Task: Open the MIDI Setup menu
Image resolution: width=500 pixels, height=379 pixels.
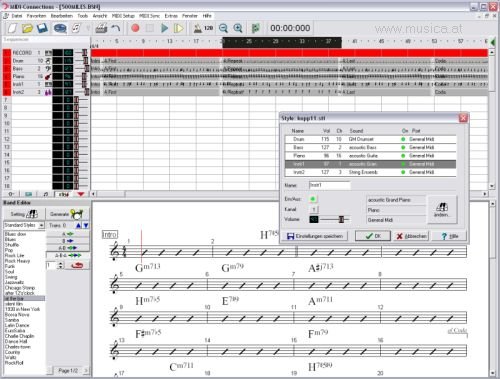Action: [123, 16]
